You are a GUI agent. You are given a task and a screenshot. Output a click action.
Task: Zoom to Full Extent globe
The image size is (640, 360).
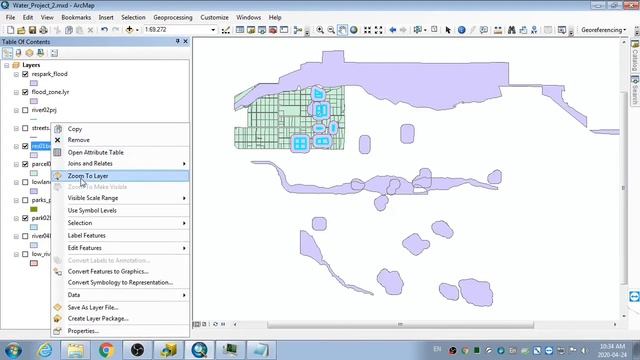pos(353,30)
